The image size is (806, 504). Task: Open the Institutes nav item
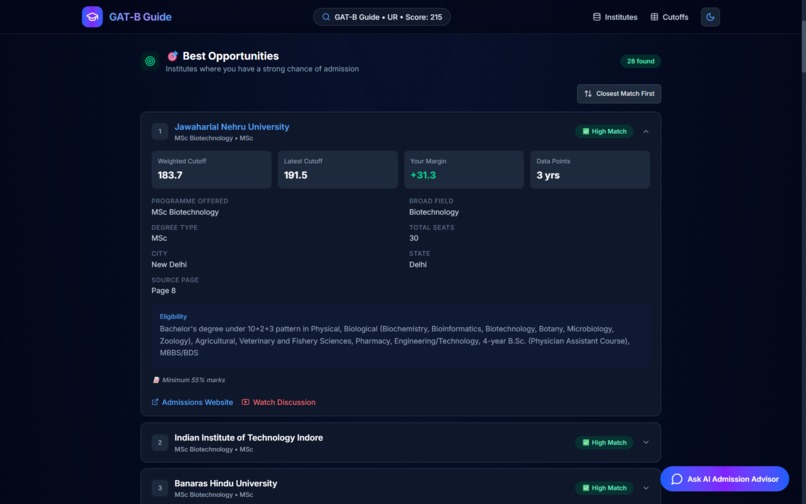tap(615, 17)
